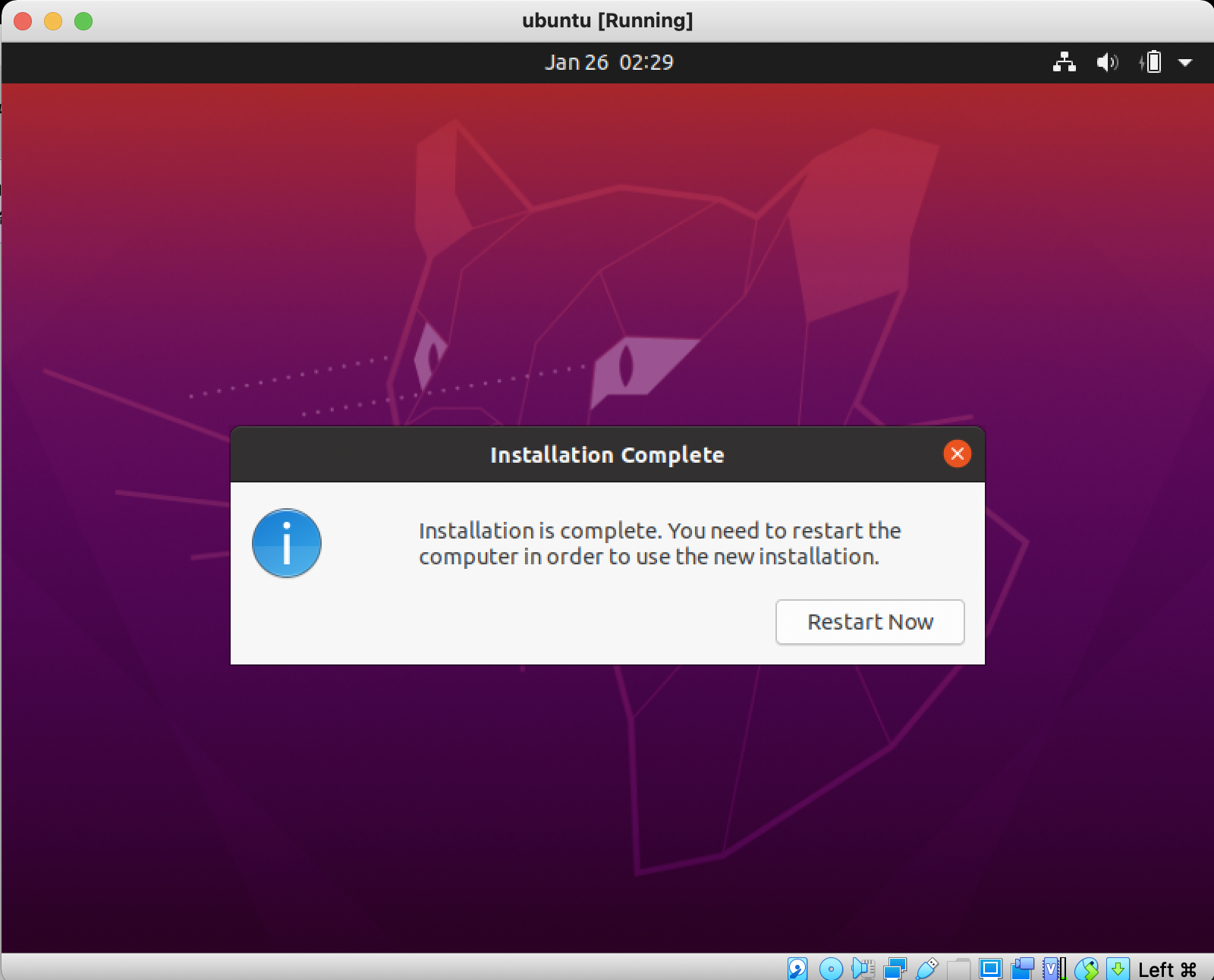Click the Restart Now button
The image size is (1214, 980).
pos(870,622)
